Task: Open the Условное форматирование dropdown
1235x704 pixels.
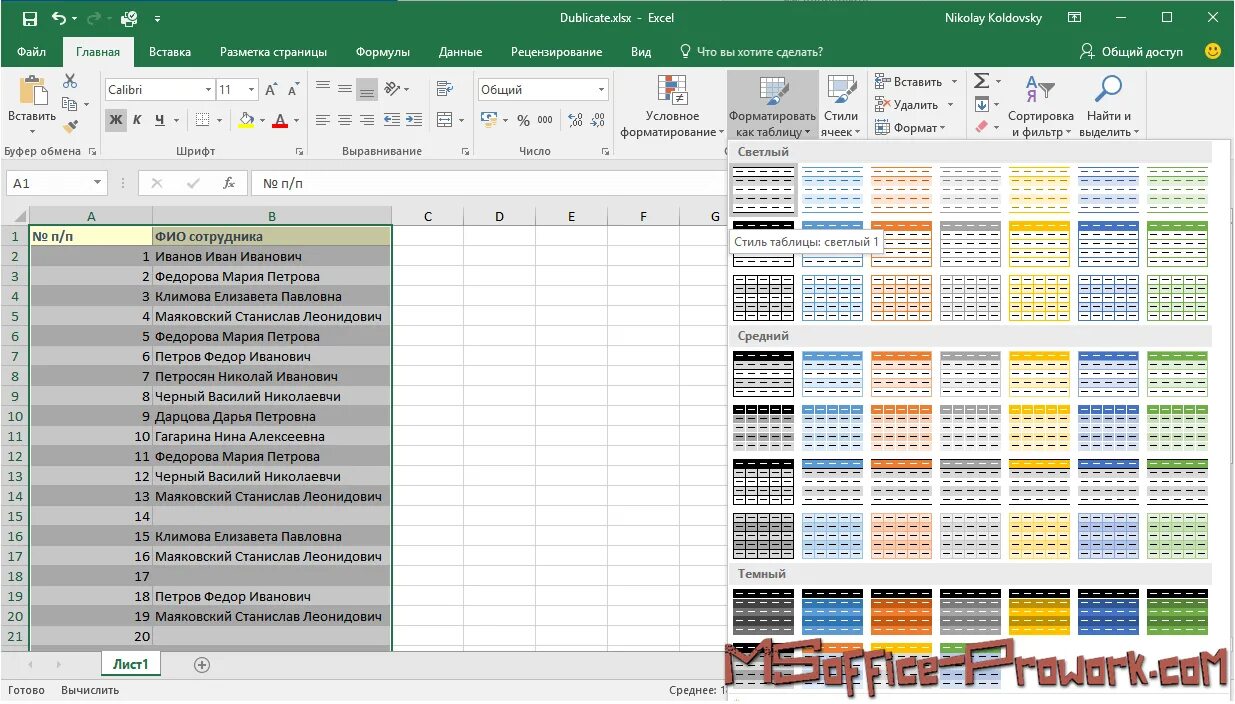Action: pos(672,106)
